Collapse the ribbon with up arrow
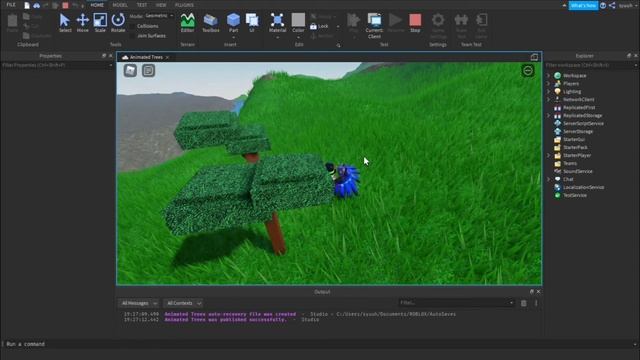Image resolution: width=640 pixels, height=360 pixels. click(564, 5)
